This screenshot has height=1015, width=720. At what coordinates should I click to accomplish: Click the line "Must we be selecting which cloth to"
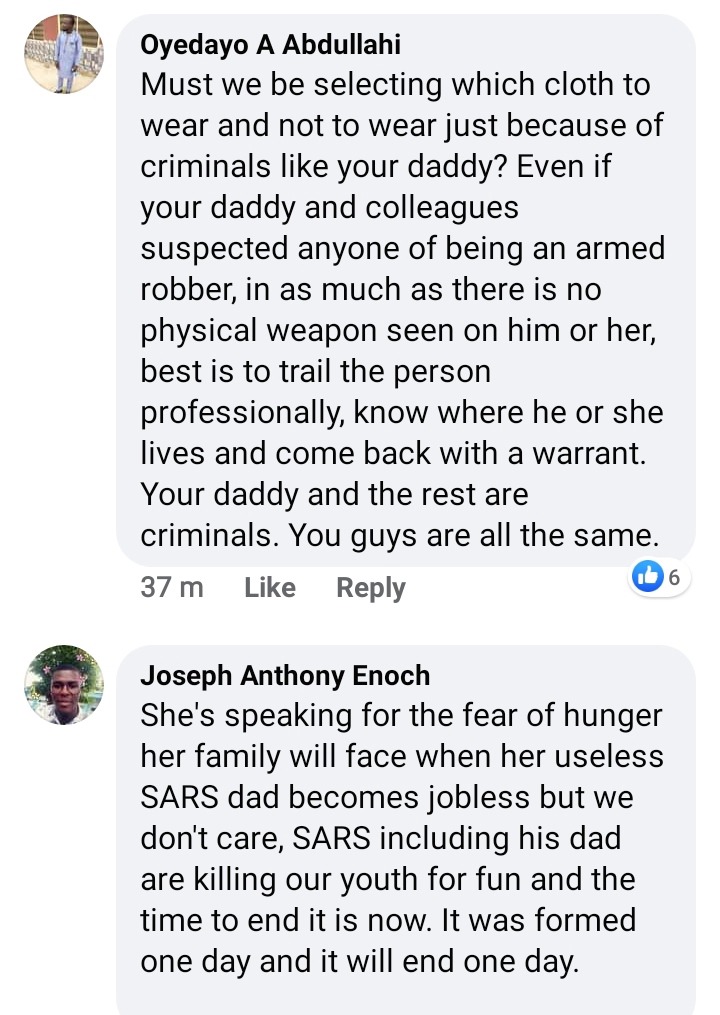click(395, 85)
